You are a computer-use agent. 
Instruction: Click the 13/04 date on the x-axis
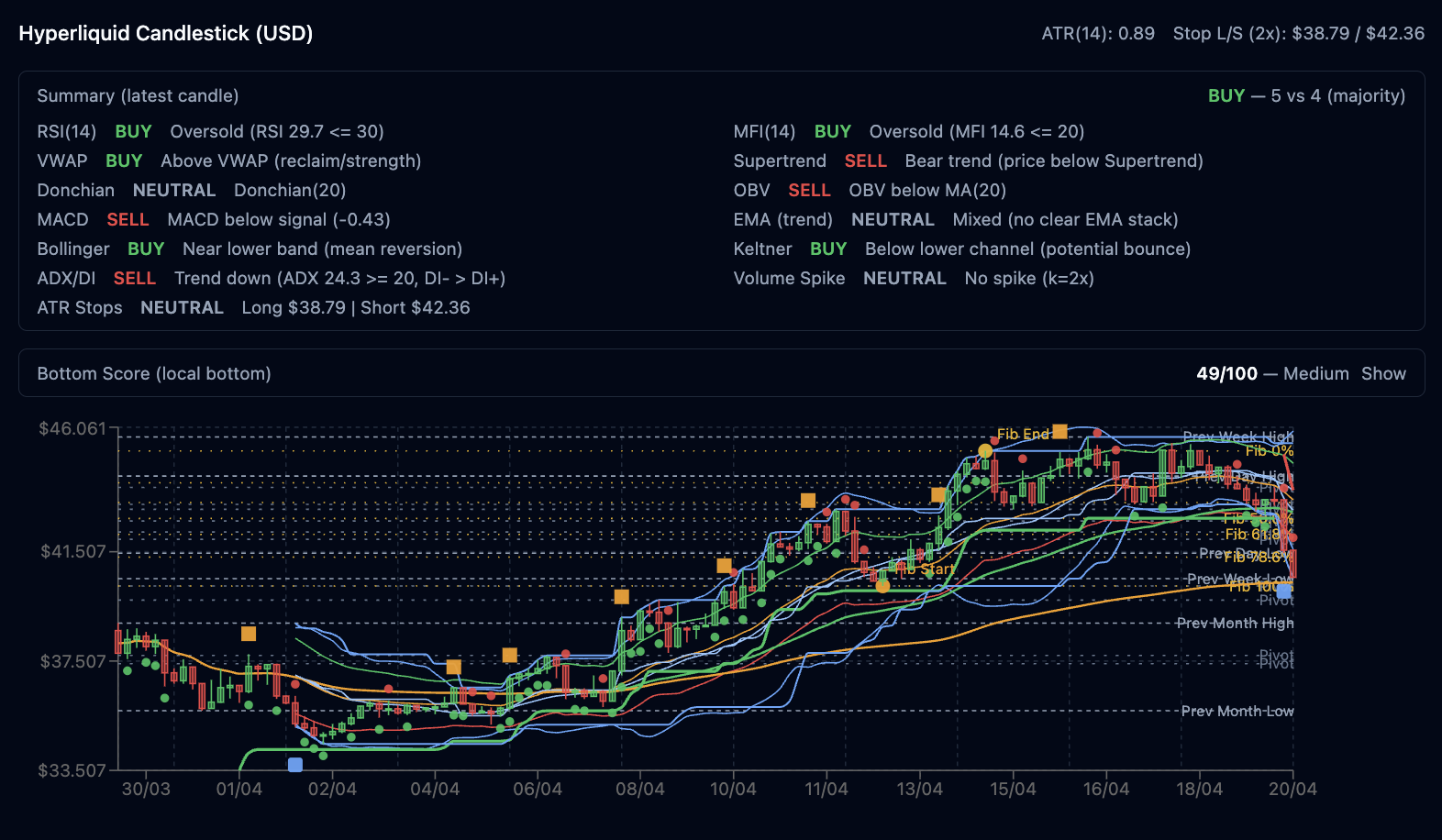[919, 789]
